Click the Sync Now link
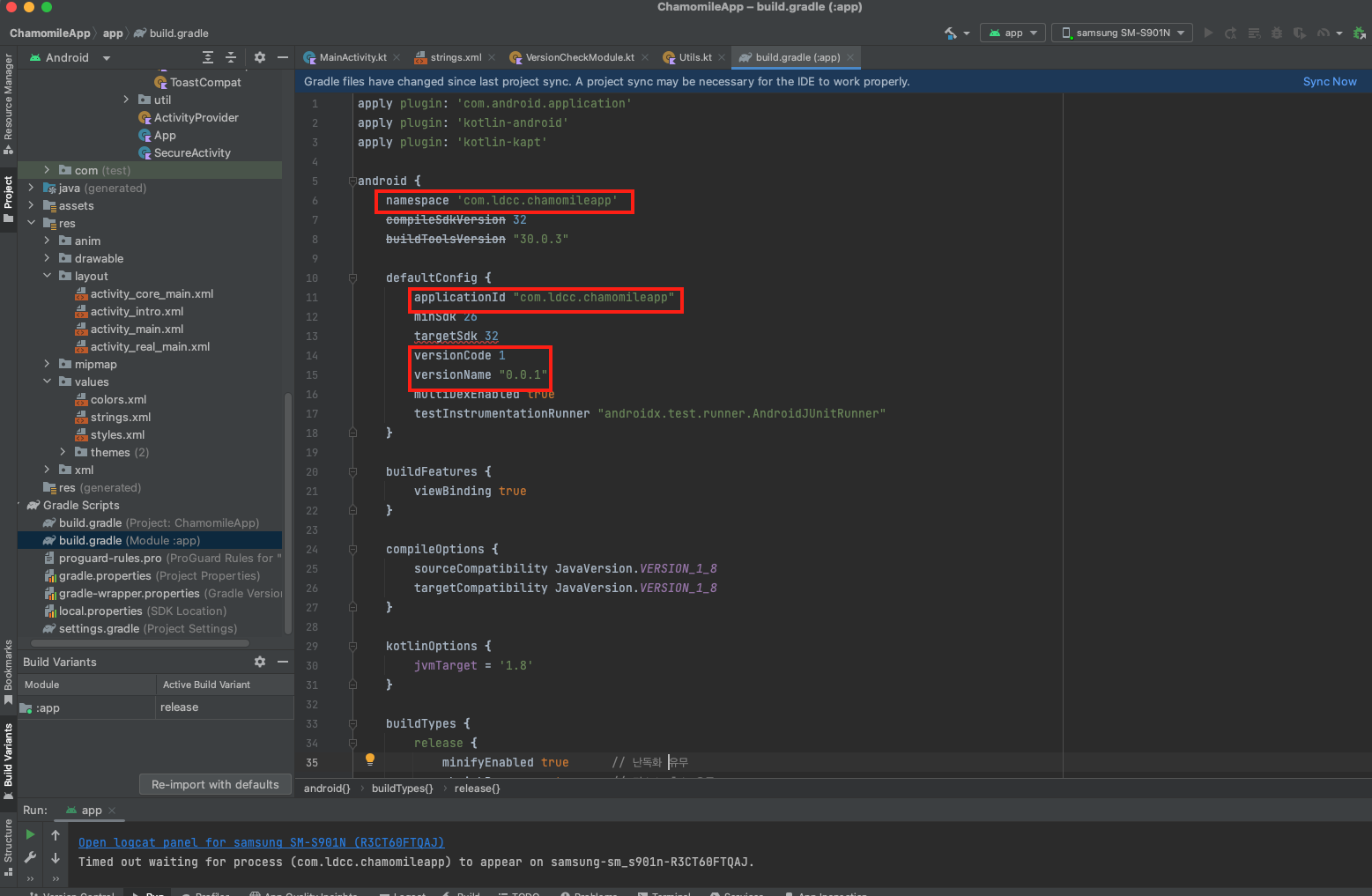Viewport: 1372px width, 896px height. pyautogui.click(x=1329, y=81)
